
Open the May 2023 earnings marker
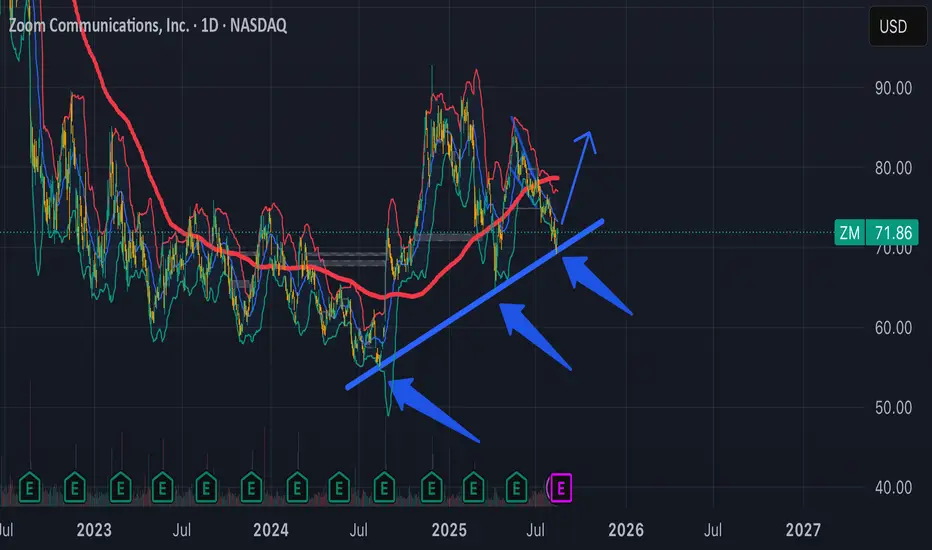pos(162,488)
